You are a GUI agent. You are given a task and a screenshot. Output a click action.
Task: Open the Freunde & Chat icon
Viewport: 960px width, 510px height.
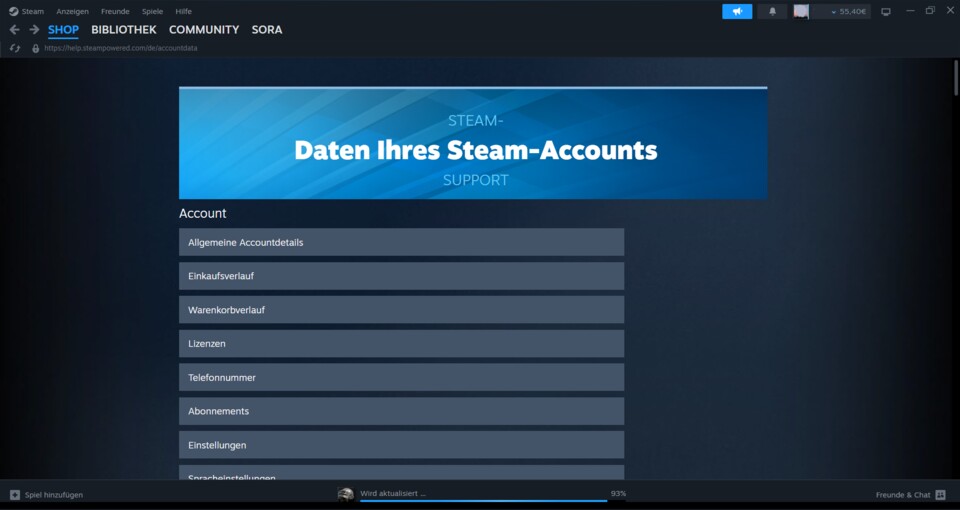click(x=941, y=495)
